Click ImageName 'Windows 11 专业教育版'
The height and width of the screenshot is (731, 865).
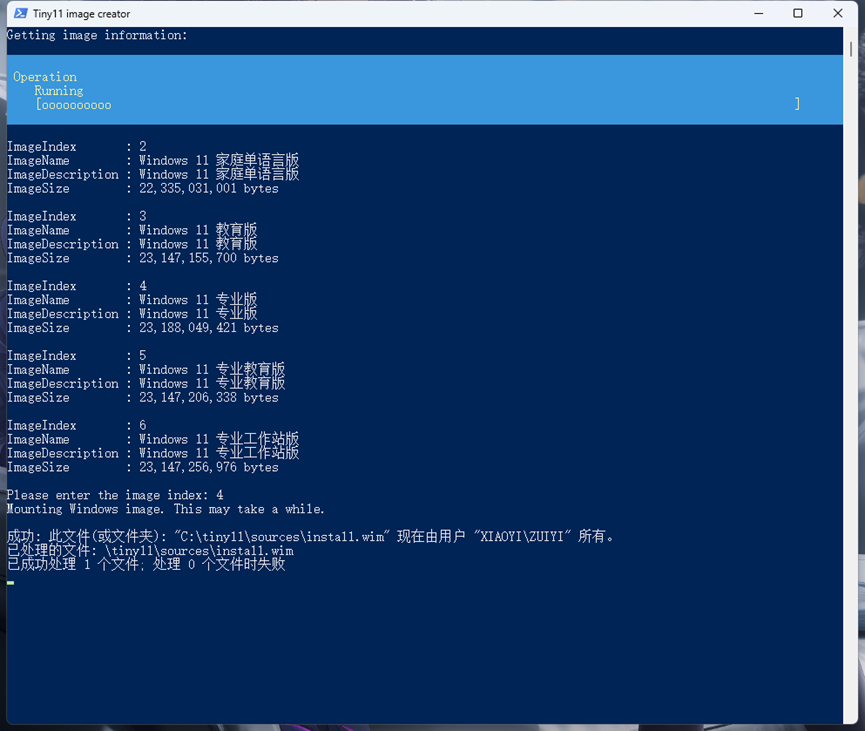[x=212, y=370]
